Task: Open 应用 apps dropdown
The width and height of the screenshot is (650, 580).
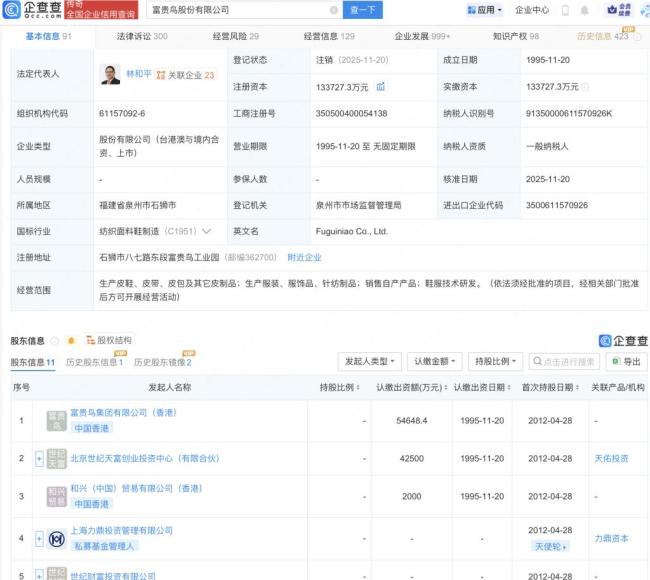Action: tap(484, 10)
